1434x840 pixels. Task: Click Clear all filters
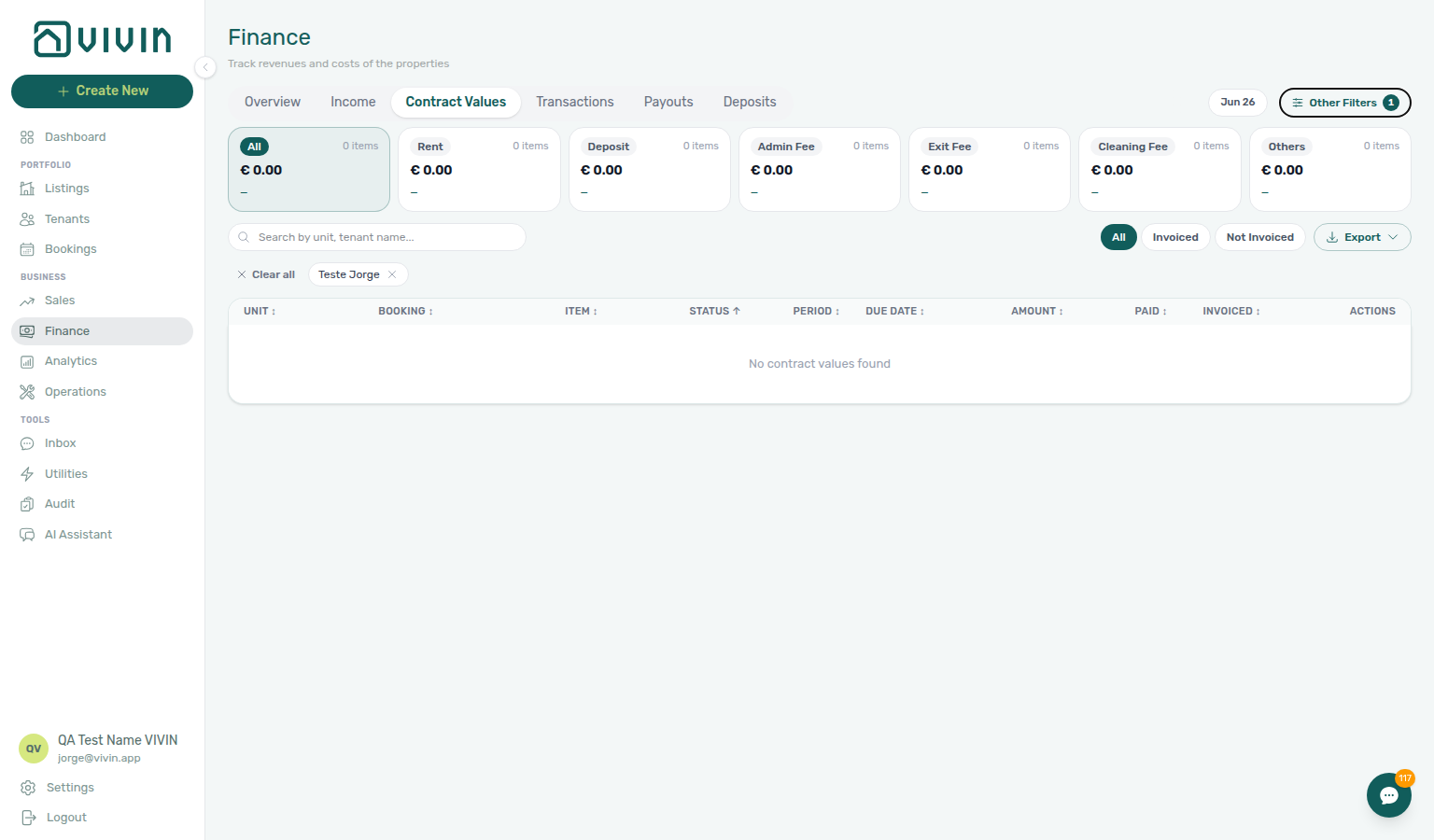(x=266, y=274)
